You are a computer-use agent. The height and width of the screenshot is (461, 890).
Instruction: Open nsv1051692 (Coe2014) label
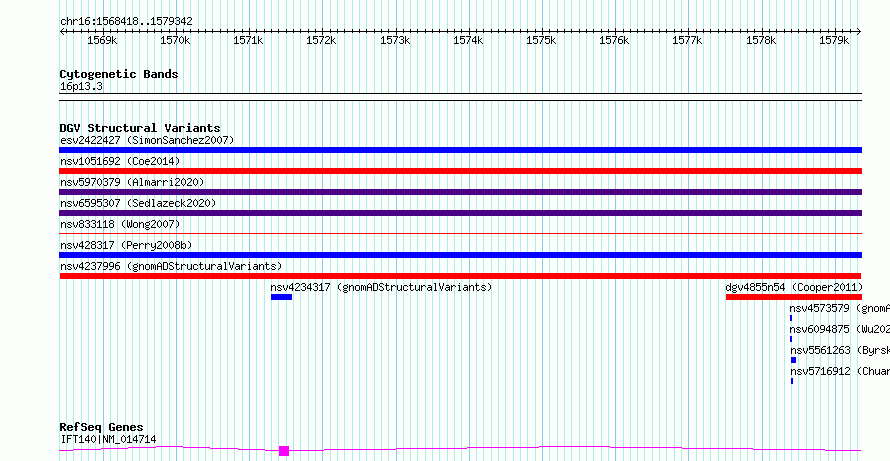[120, 161]
